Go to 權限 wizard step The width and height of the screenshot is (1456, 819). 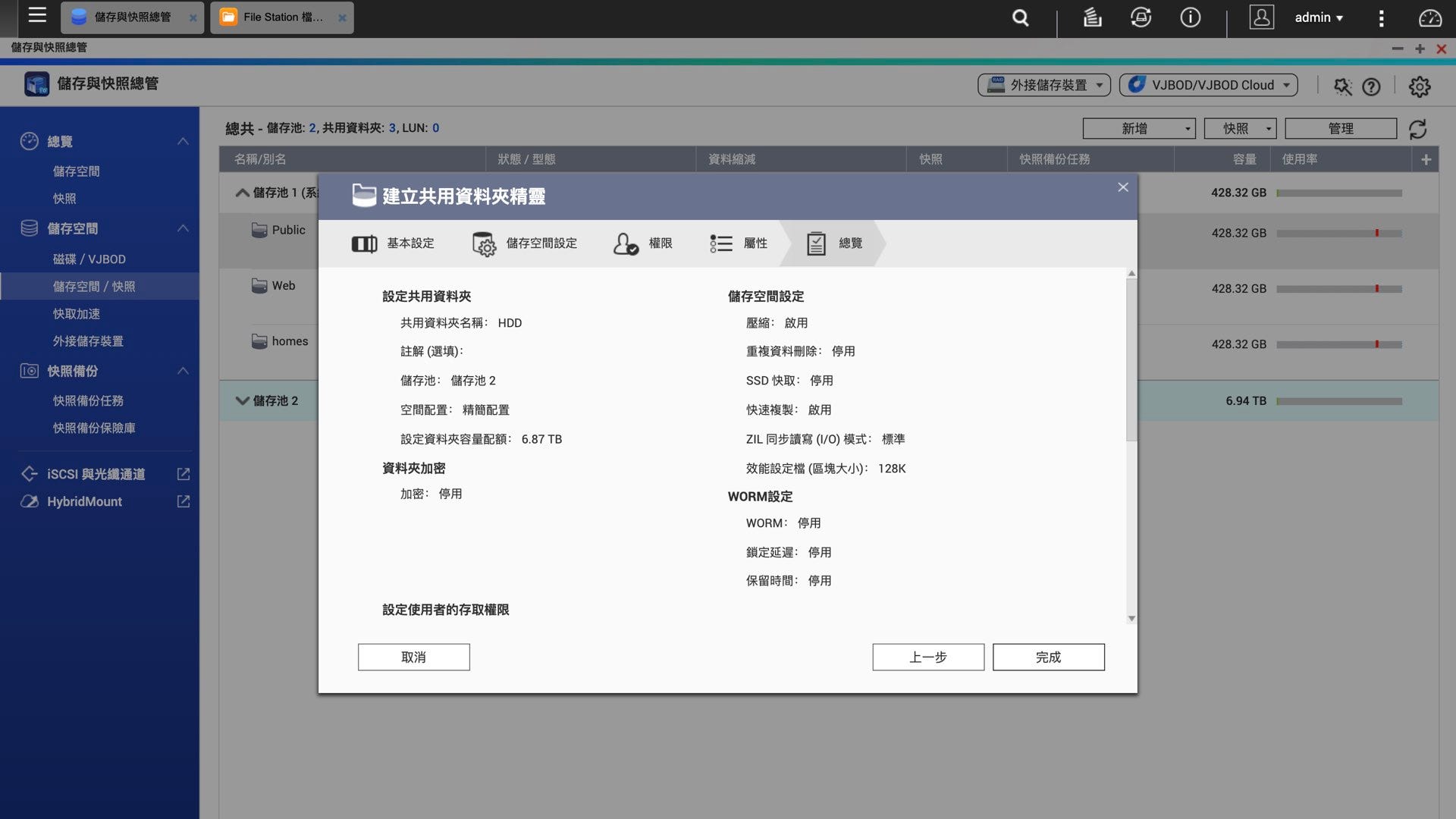[642, 243]
